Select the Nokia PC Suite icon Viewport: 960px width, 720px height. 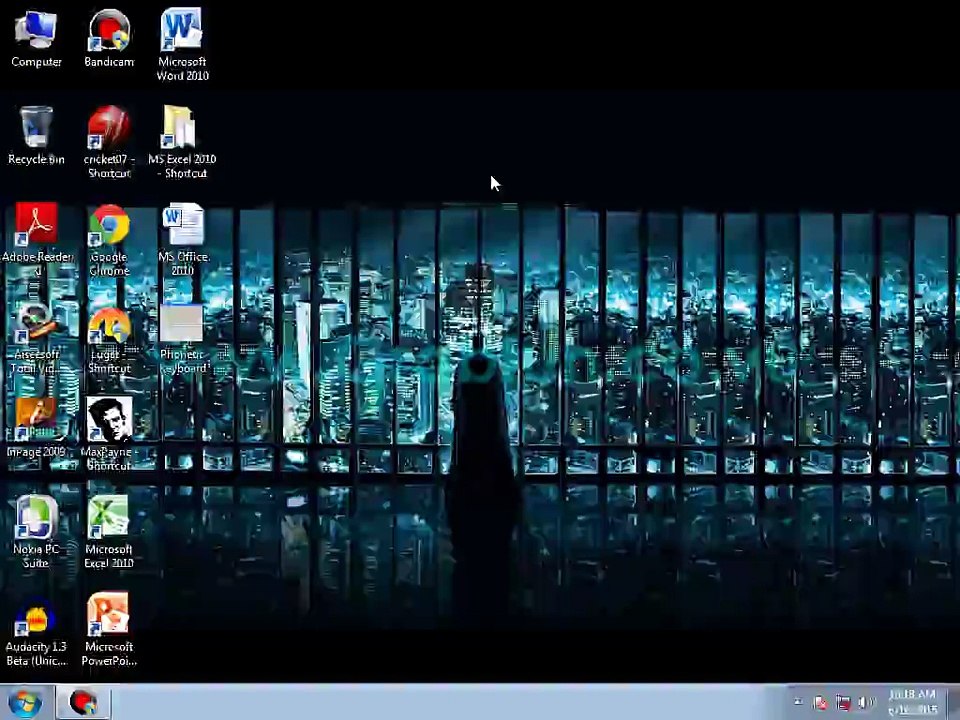tap(36, 517)
